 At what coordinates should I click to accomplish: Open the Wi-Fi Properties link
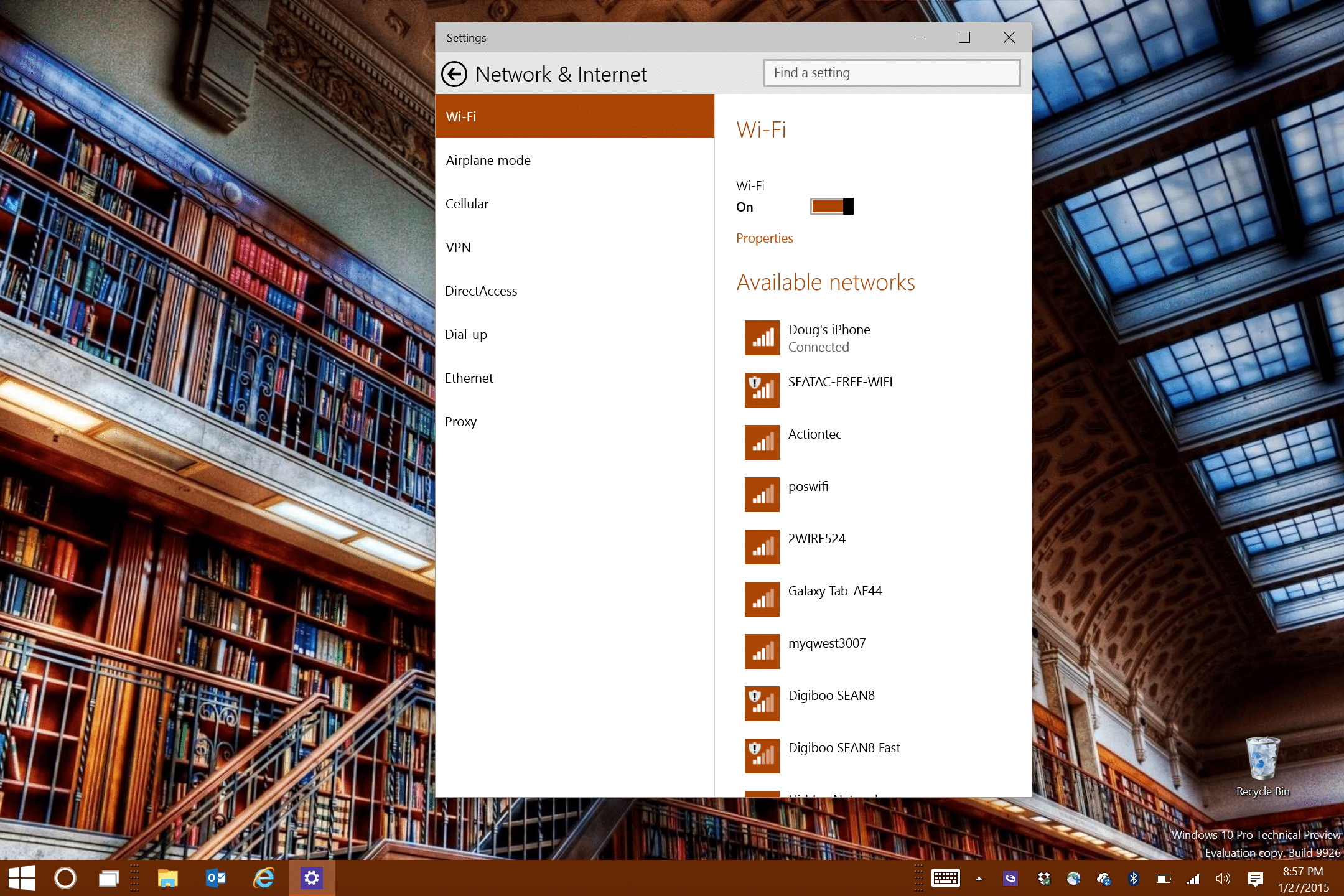(764, 238)
